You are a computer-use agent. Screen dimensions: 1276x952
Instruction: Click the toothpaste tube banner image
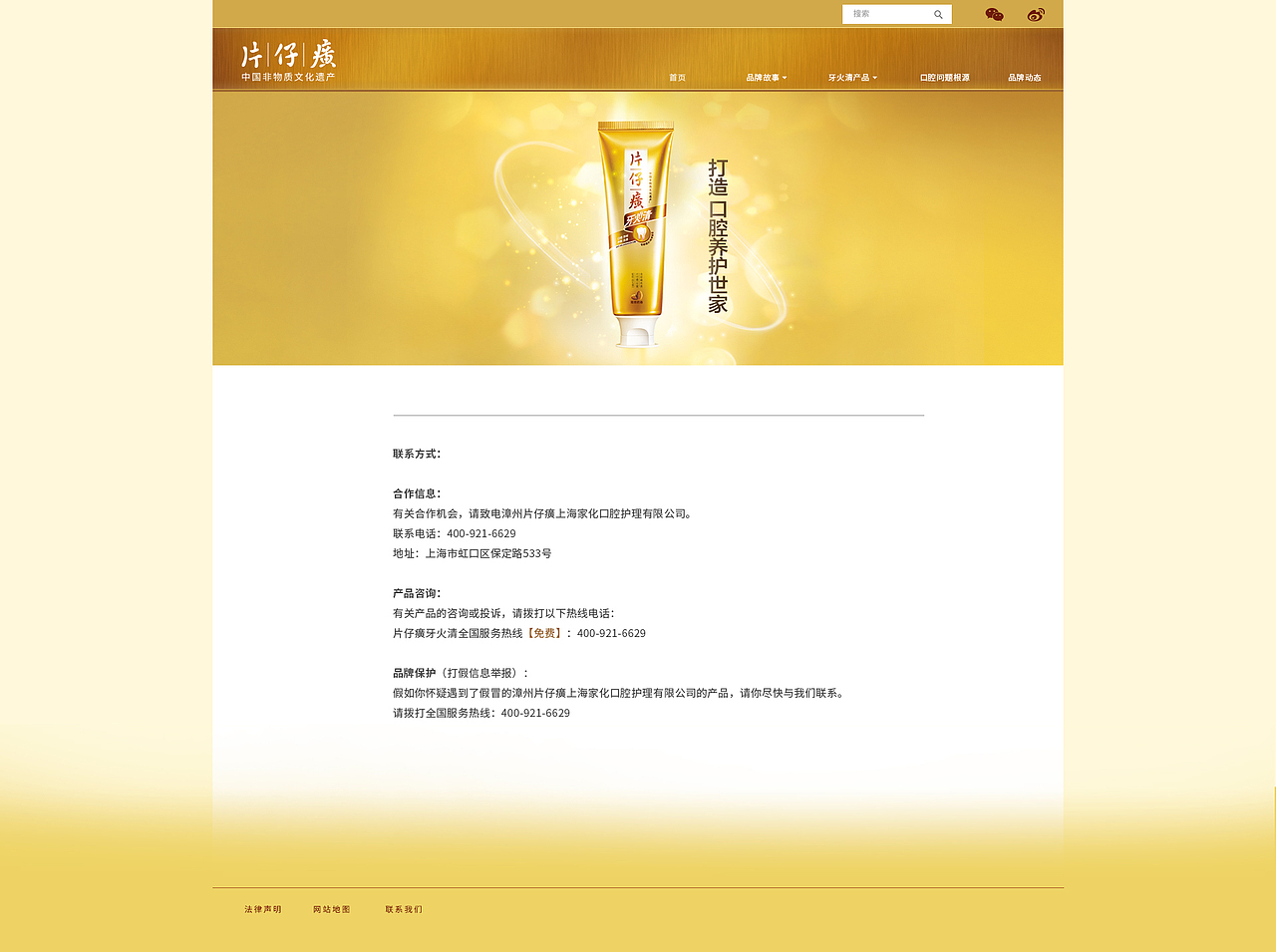tap(636, 234)
